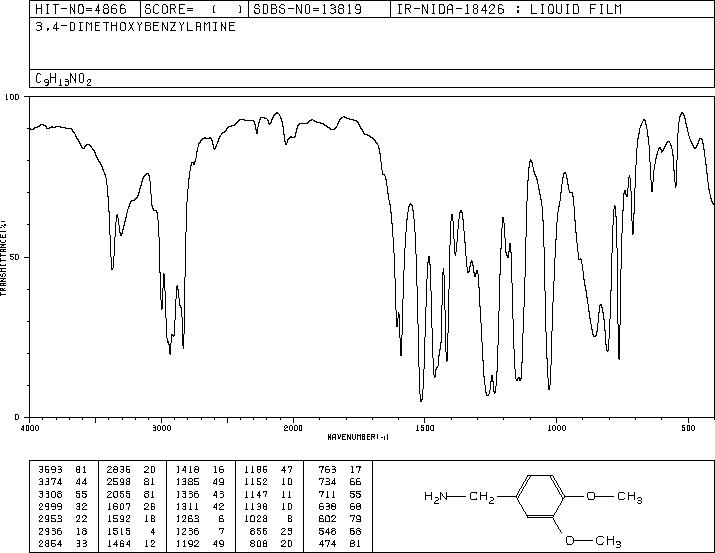Click peak table value 1464
The image size is (715, 553).
(119, 544)
